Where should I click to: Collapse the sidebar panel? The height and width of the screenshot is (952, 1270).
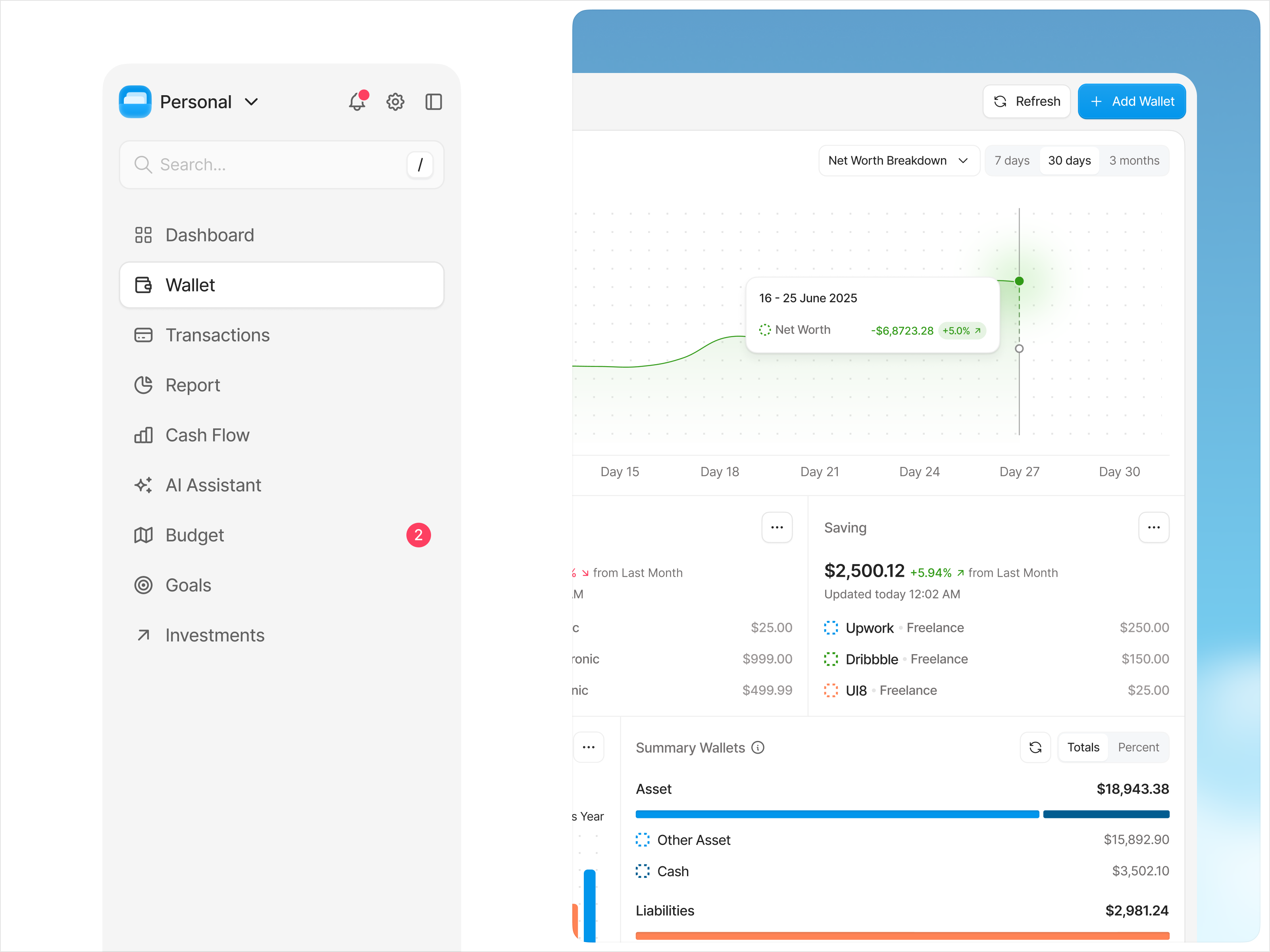(433, 102)
